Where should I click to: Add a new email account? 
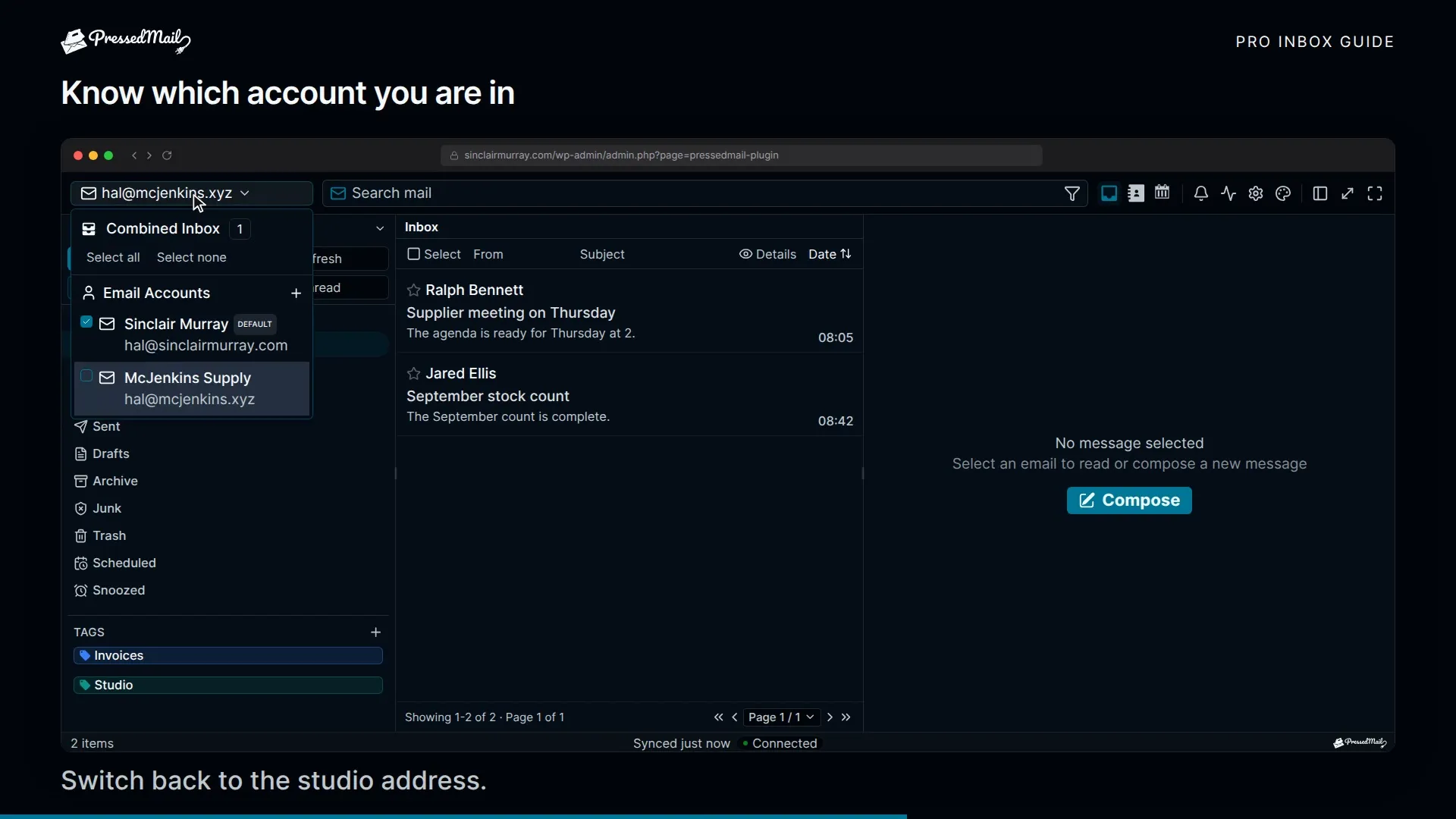(x=296, y=293)
